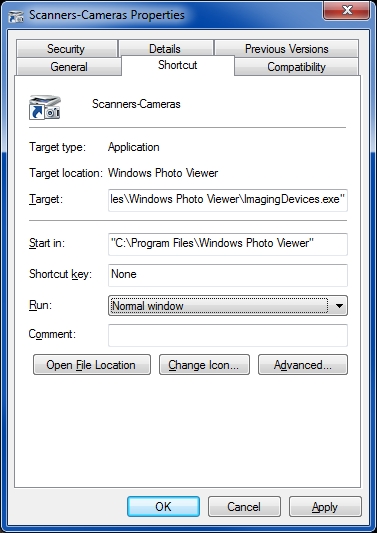Click the empty Comment field
This screenshot has width=377, height=533.
click(x=228, y=335)
